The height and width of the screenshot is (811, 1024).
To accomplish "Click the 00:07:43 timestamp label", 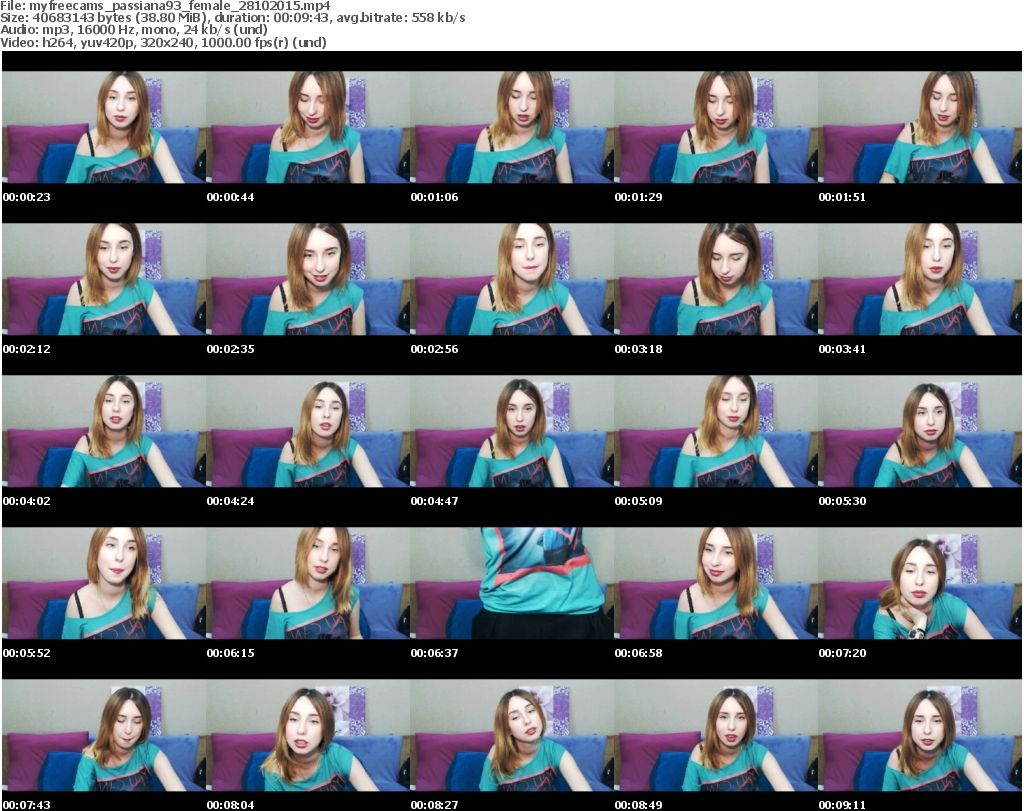I will (27, 805).
